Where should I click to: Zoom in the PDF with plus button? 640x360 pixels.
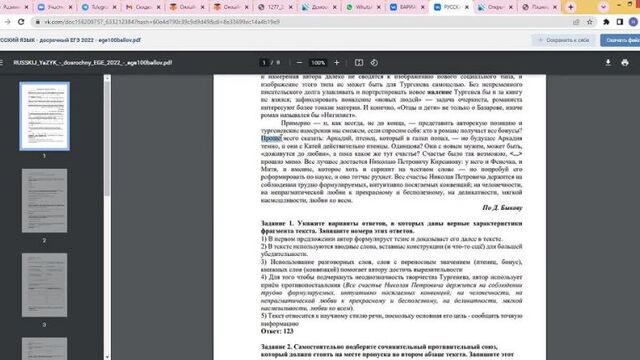pyautogui.click(x=337, y=63)
